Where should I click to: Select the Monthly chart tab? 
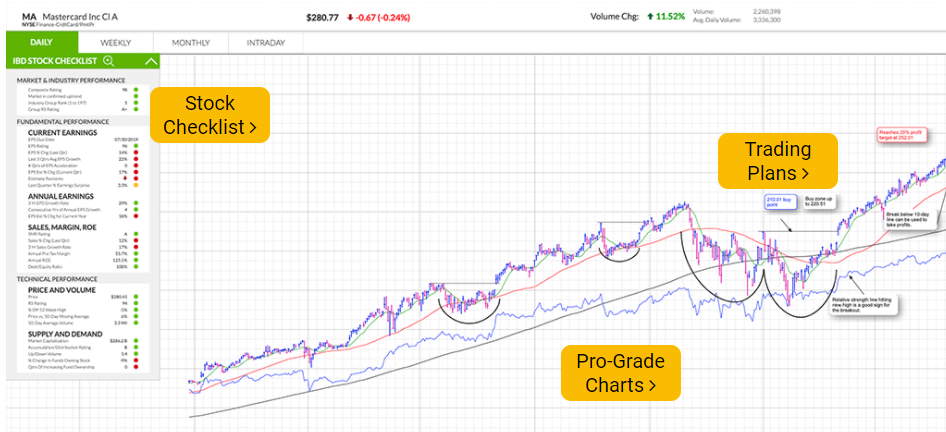click(191, 43)
